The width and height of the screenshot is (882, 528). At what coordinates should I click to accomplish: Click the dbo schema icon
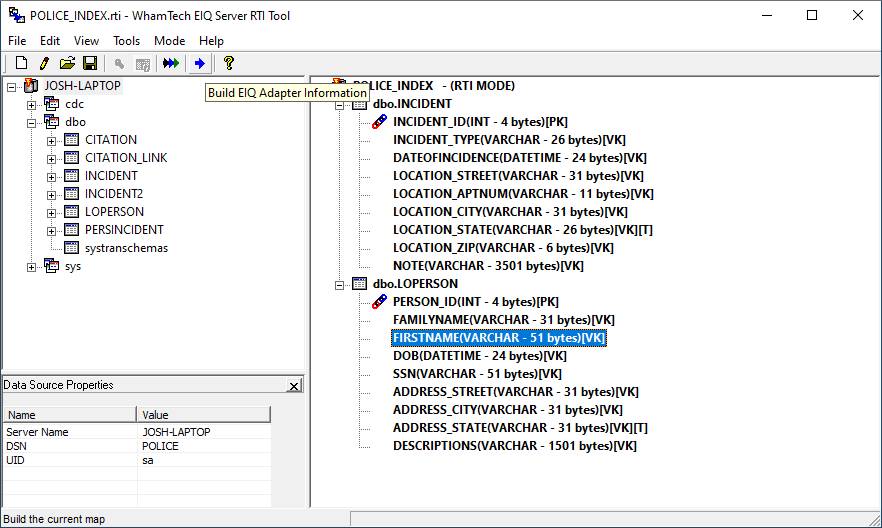[52, 121]
